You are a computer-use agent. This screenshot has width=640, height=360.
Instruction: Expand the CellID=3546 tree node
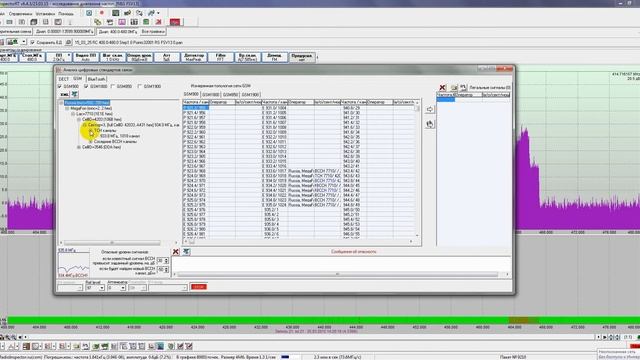(79, 147)
